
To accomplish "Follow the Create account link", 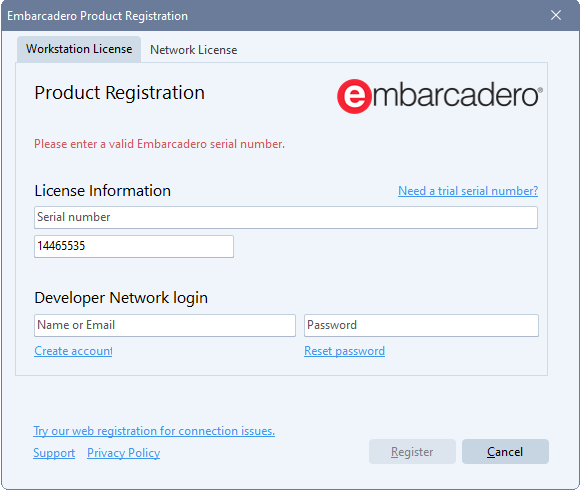I will click(73, 351).
